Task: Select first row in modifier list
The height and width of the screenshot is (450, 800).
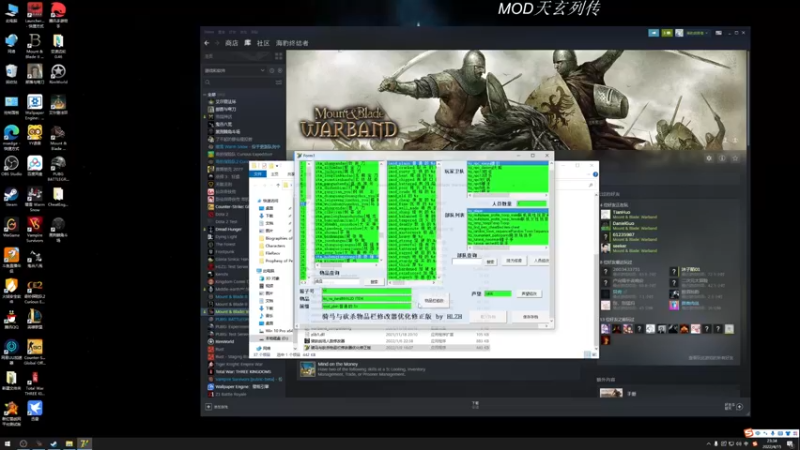Action: 411,163
